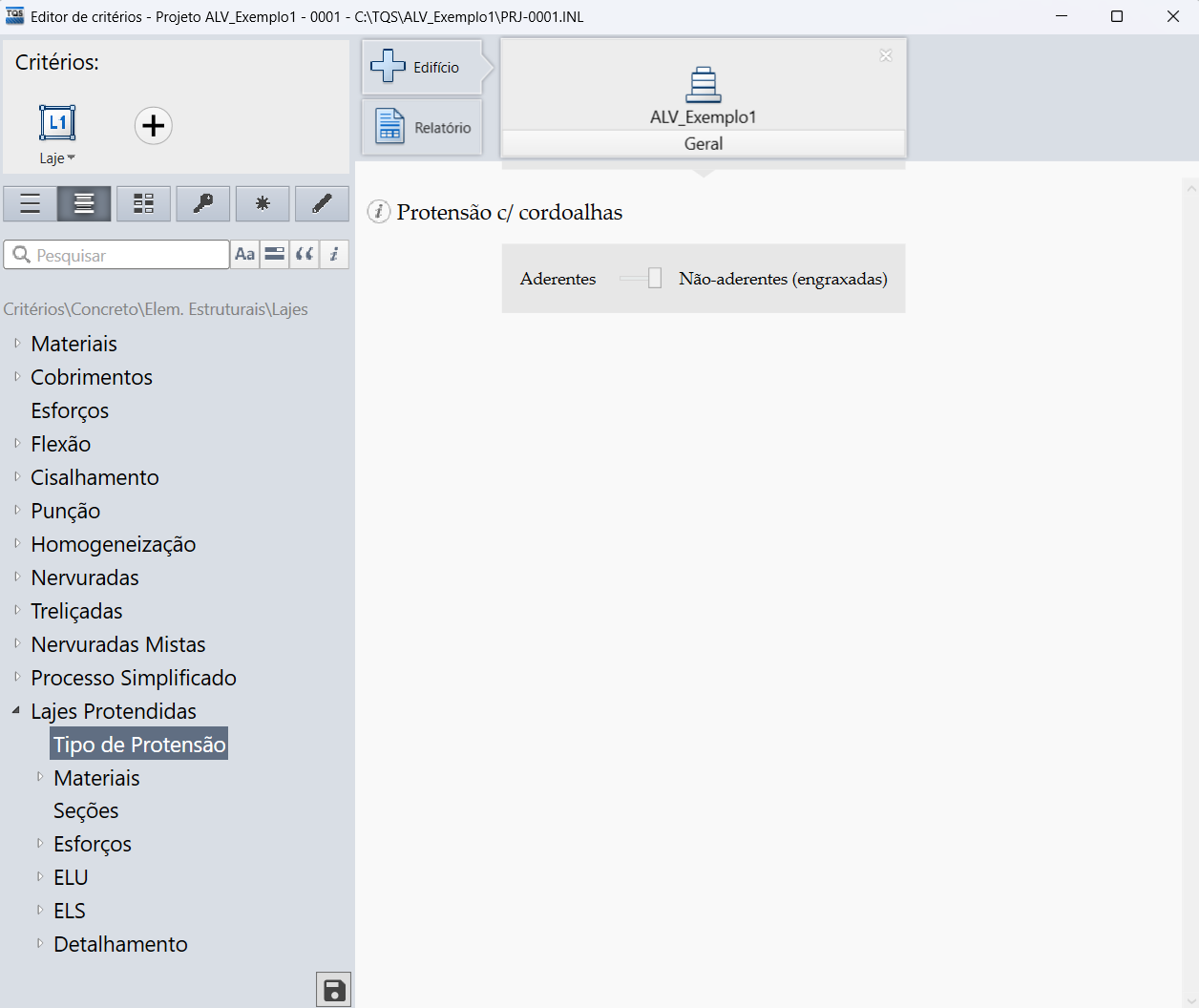Screen dimensions: 1199x1008
Task: Expand the Cobrimentos tree node
Action: [17, 376]
